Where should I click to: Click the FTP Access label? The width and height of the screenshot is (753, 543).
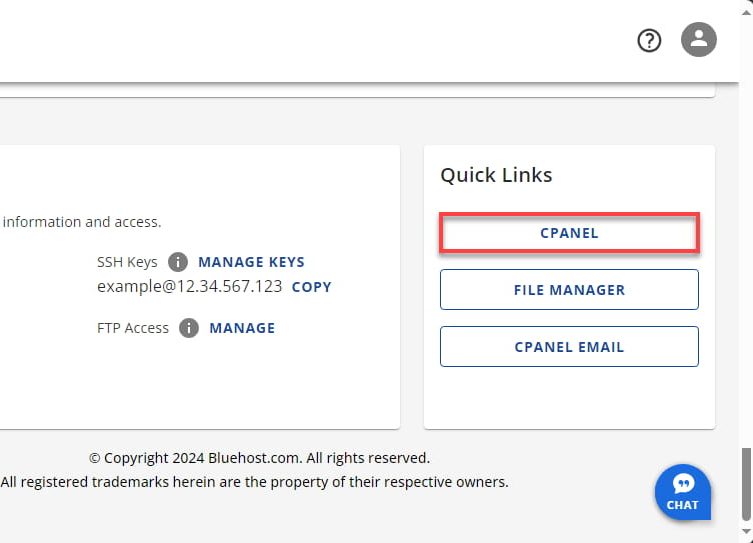[x=133, y=328]
